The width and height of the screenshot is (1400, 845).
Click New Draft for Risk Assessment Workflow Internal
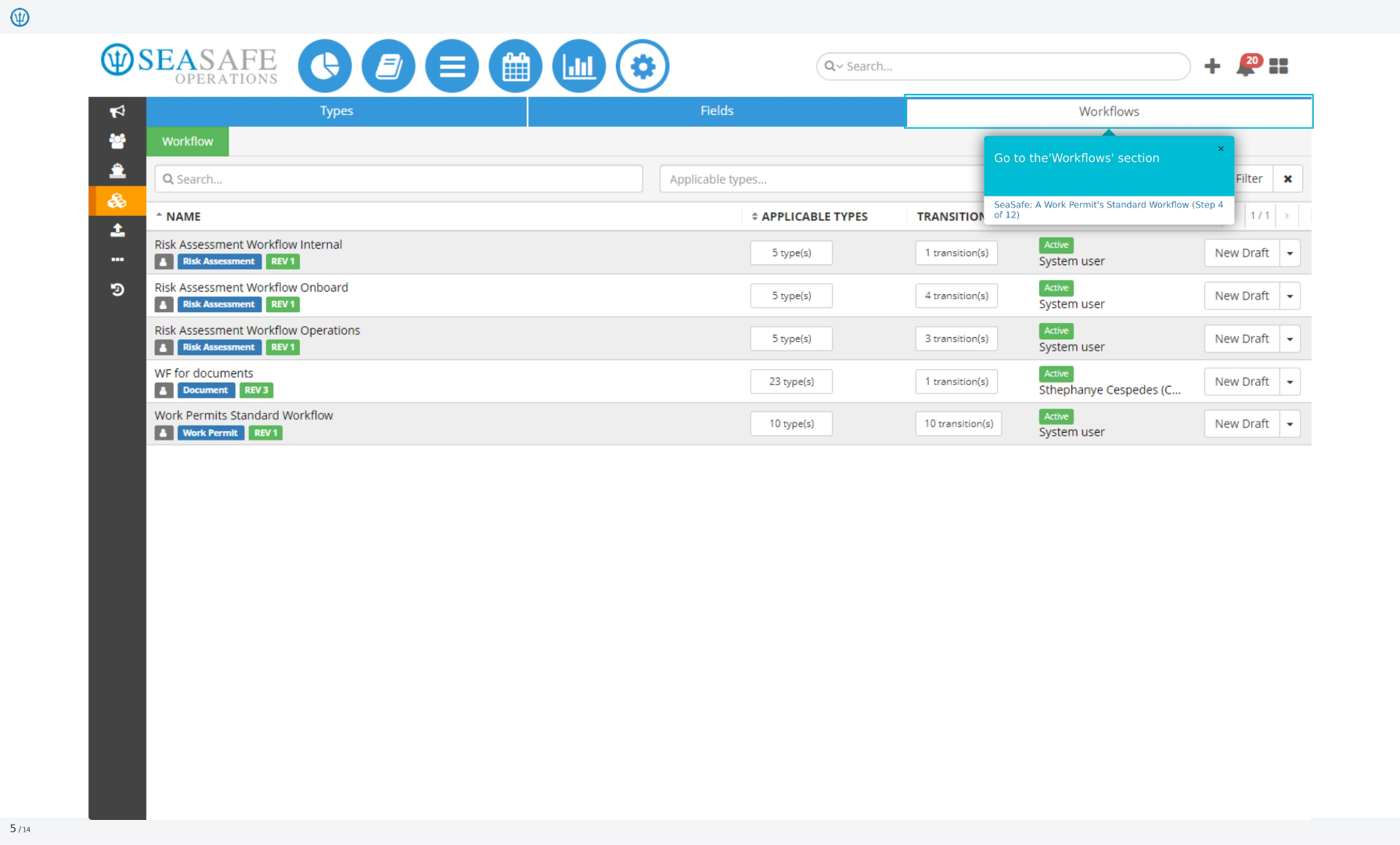tap(1242, 253)
